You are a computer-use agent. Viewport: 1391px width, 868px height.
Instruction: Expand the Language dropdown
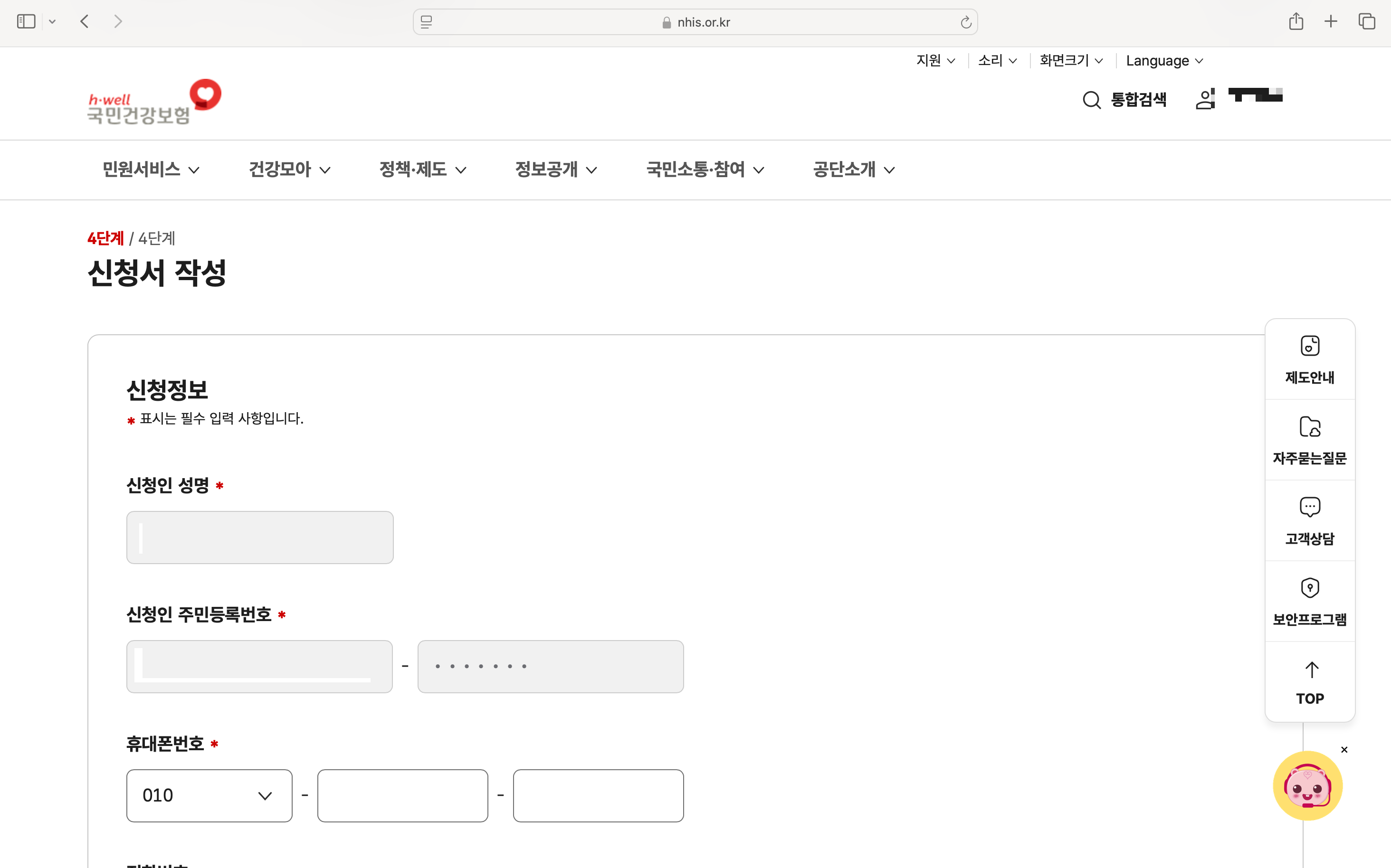coord(1164,61)
